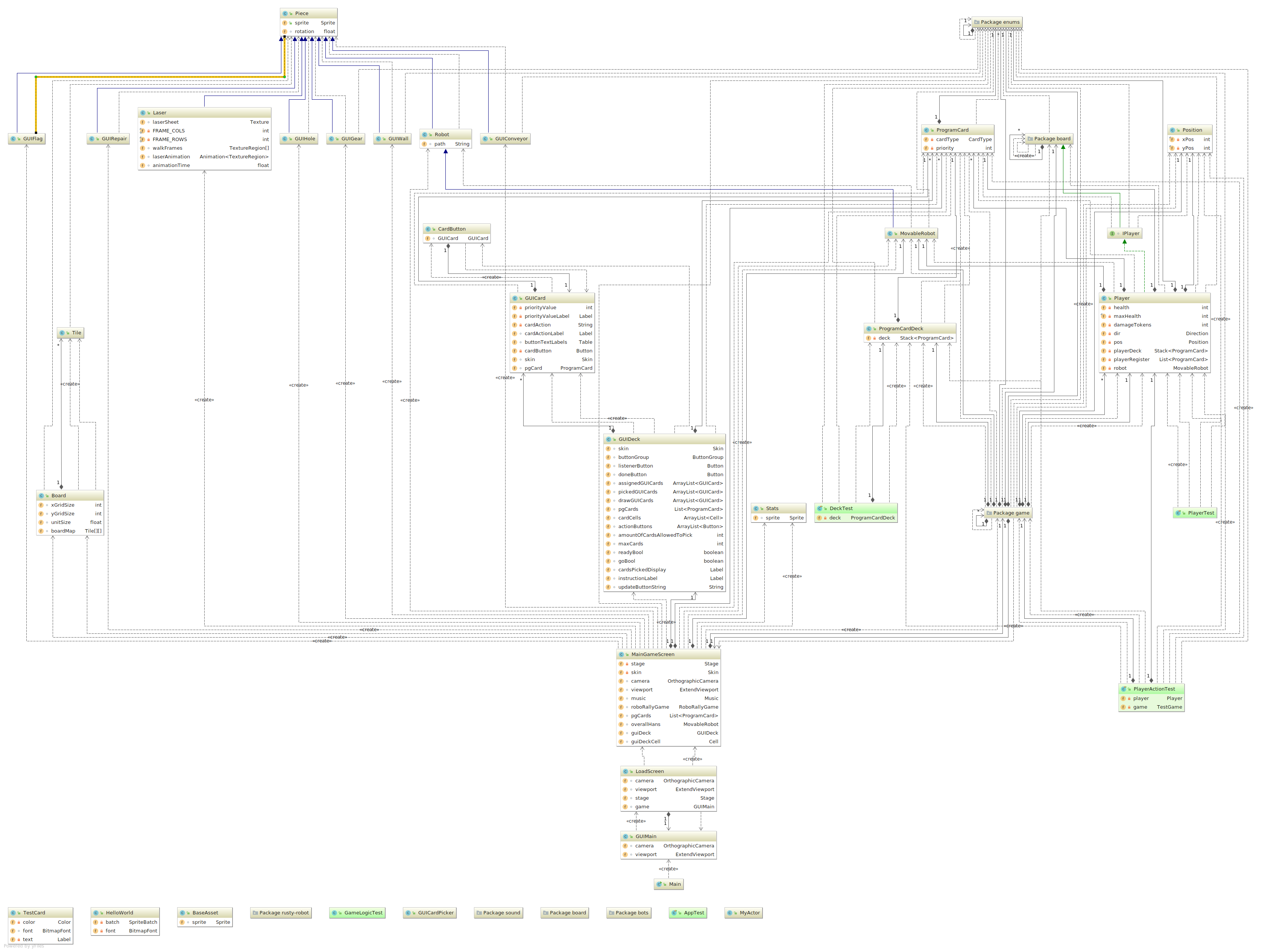Click the updateButtonString field

click(665, 587)
